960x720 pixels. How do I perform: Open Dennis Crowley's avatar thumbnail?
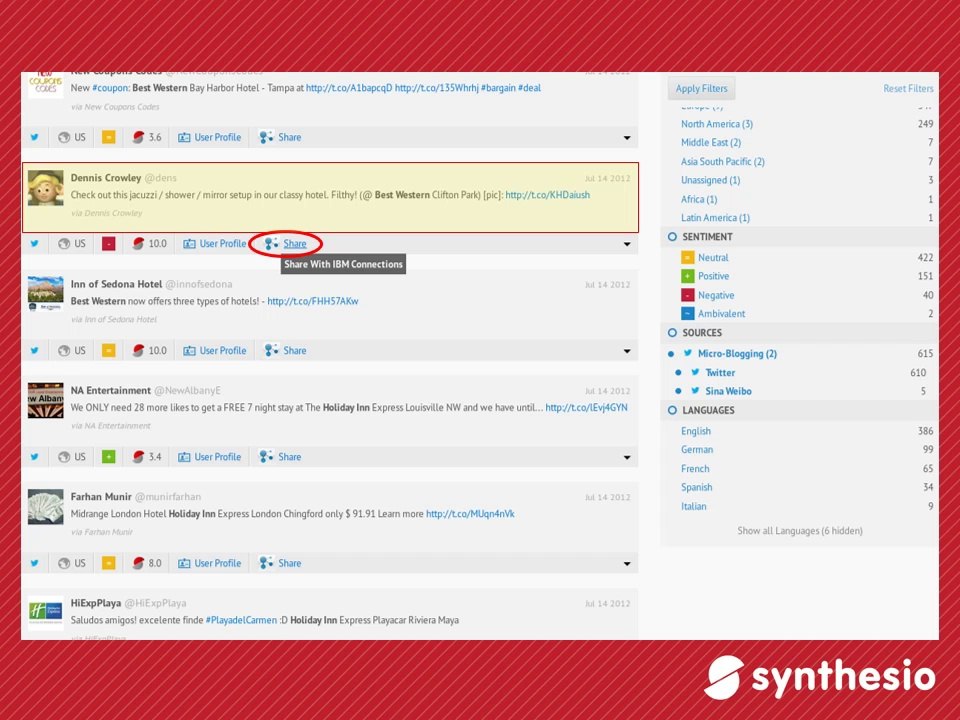(x=46, y=187)
